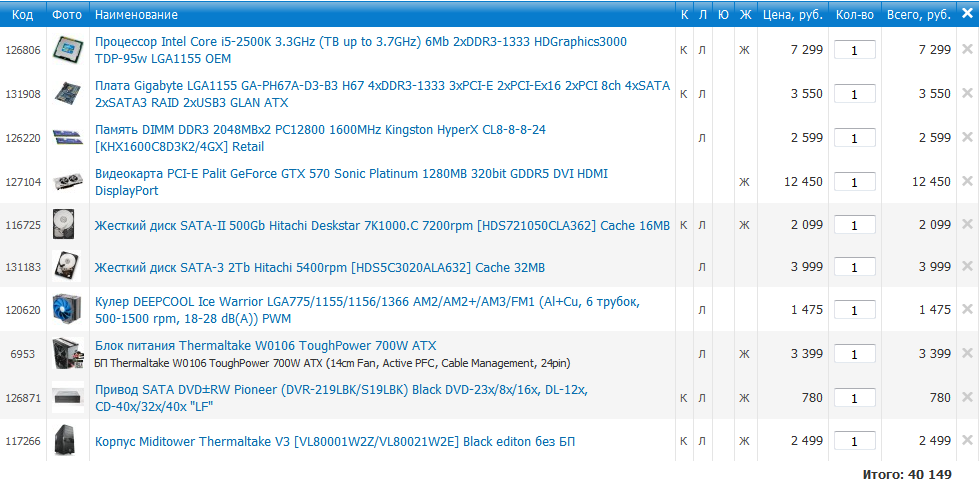Remove the Pioneer DVD drive row
The height and width of the screenshot is (496, 979).
tap(967, 397)
